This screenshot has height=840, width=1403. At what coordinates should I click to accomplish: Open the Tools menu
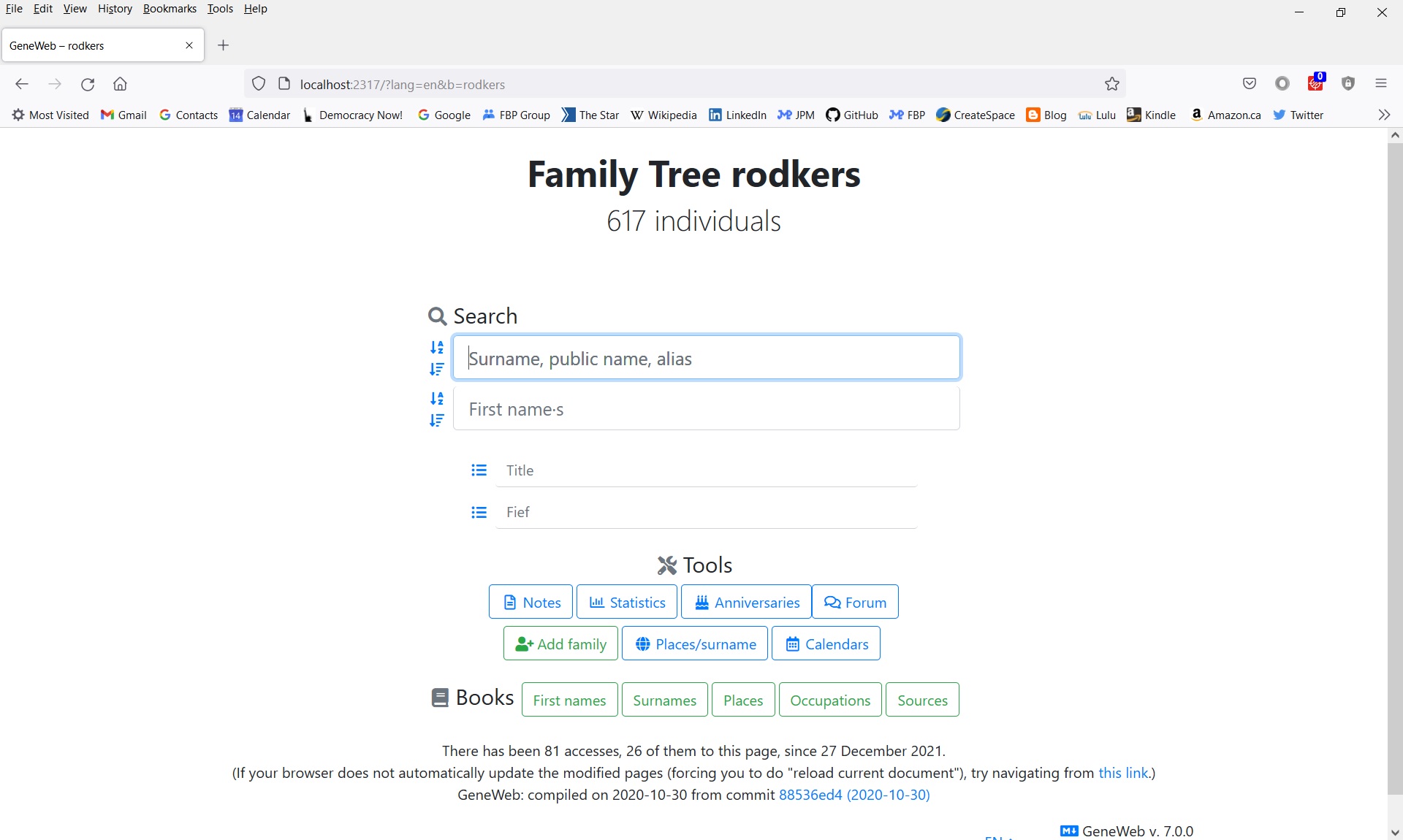(x=220, y=8)
